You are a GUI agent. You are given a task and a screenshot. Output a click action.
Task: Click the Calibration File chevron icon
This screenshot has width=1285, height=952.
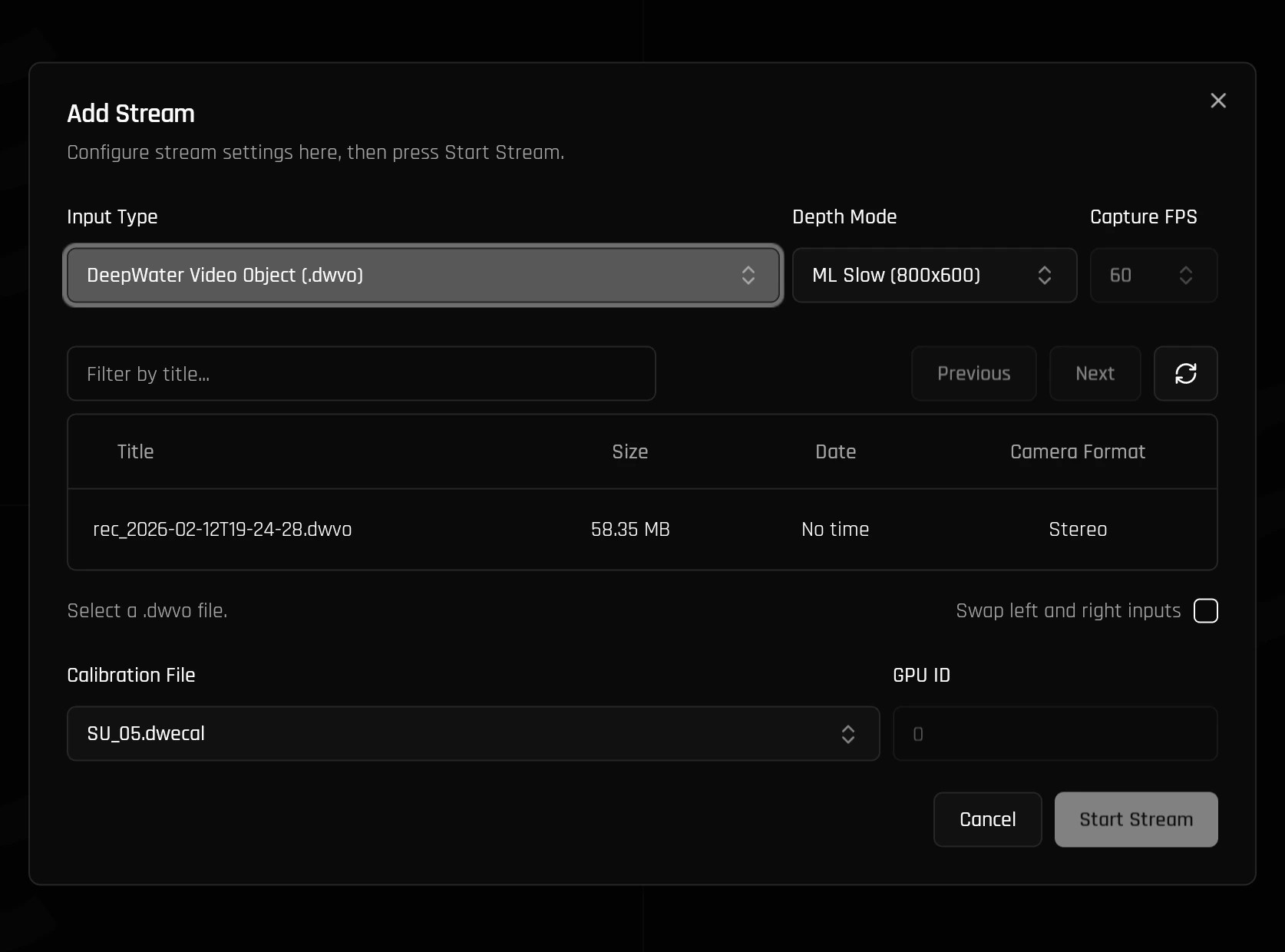coord(848,734)
